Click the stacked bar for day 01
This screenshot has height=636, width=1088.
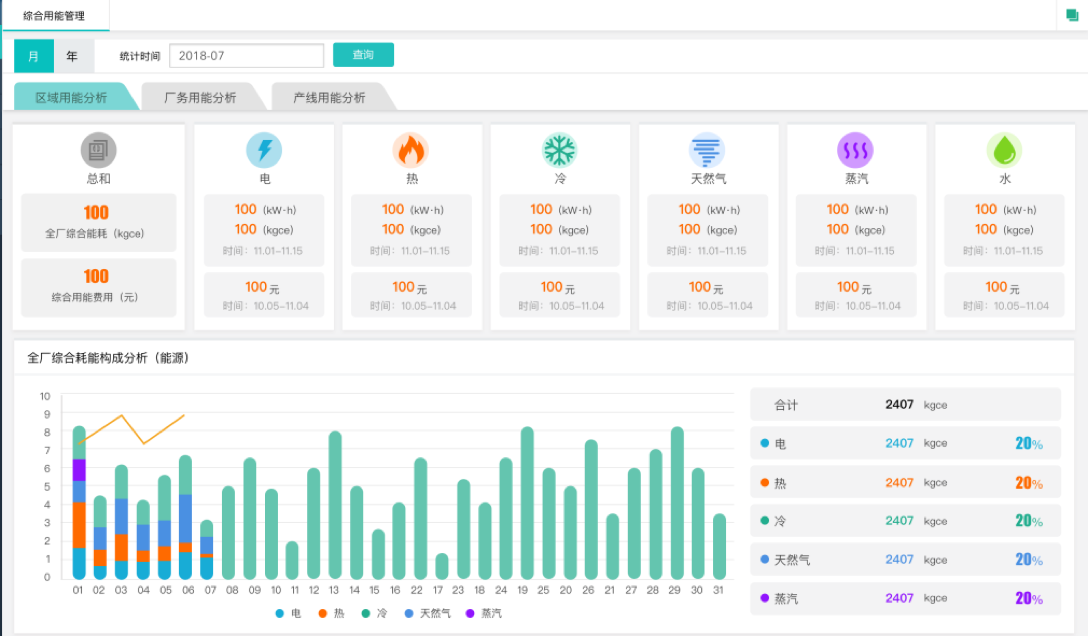79,503
